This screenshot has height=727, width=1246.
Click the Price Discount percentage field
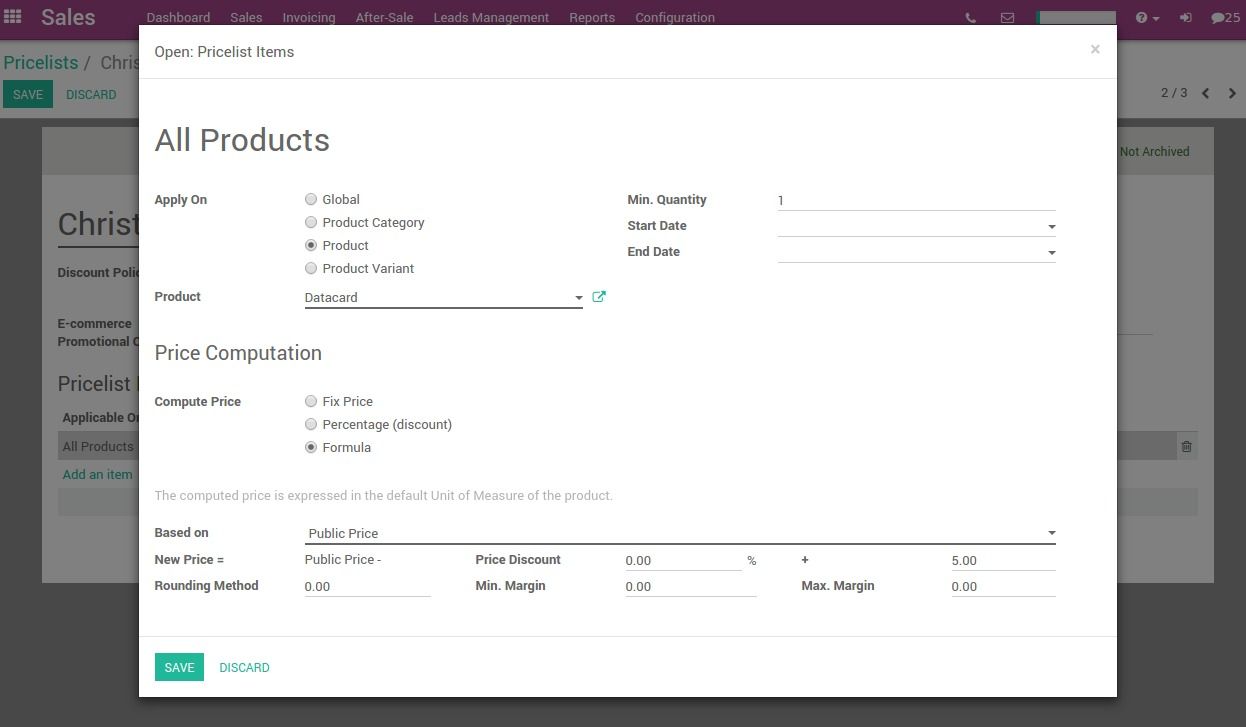click(x=682, y=561)
